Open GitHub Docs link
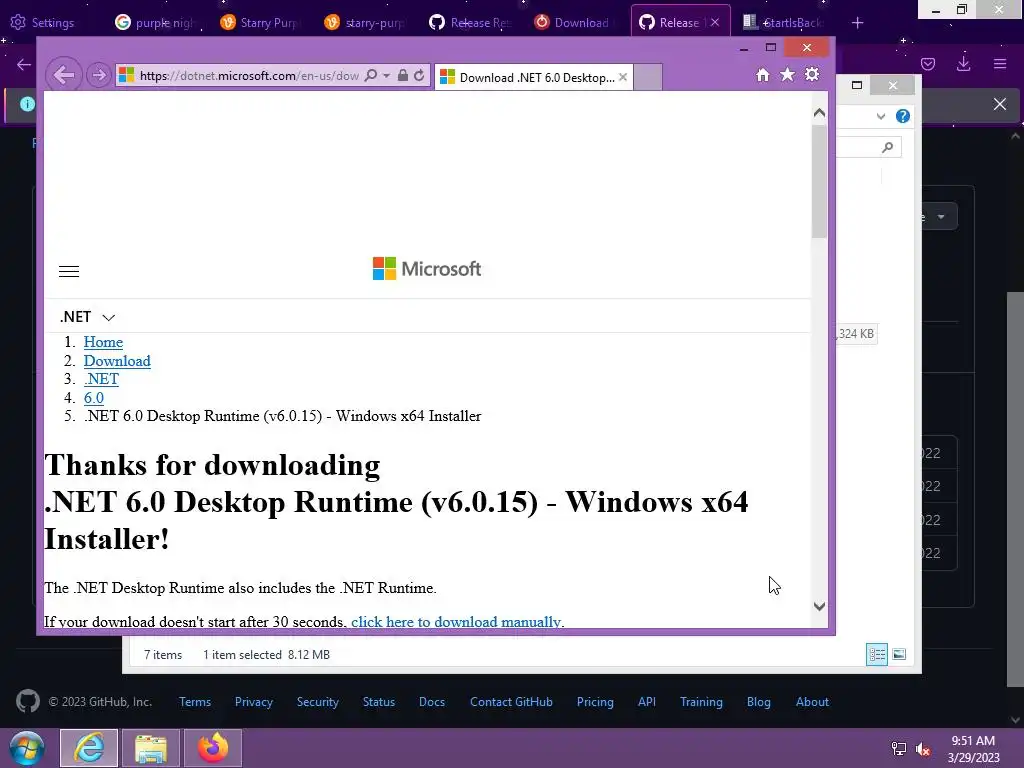 pos(432,702)
